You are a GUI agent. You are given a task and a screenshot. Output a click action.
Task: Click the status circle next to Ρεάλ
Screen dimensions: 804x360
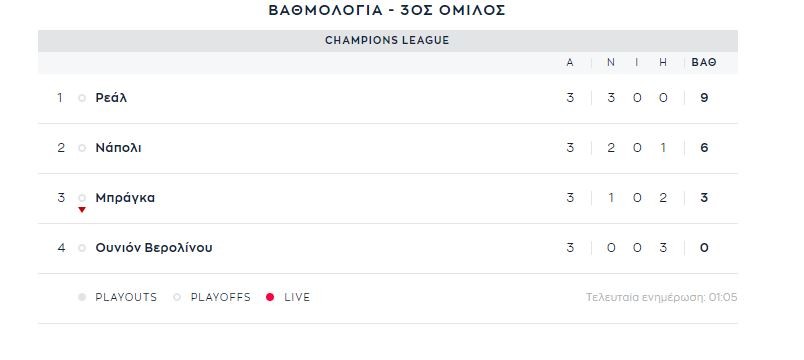coord(82,98)
